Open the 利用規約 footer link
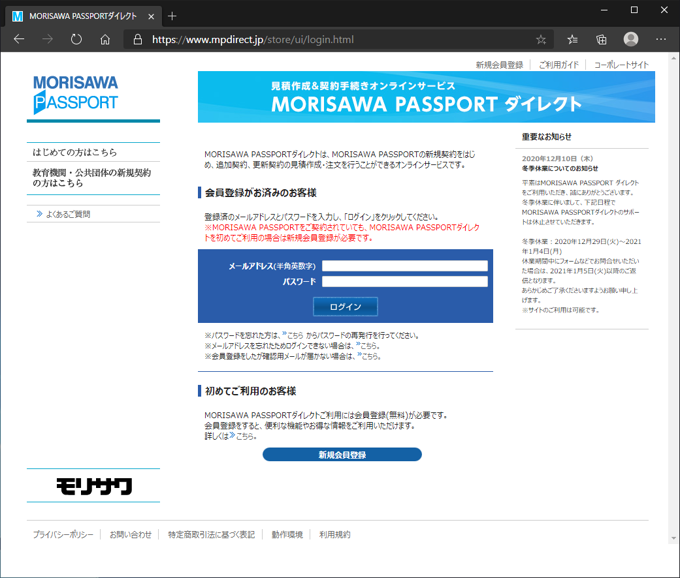 pyautogui.click(x=334, y=535)
